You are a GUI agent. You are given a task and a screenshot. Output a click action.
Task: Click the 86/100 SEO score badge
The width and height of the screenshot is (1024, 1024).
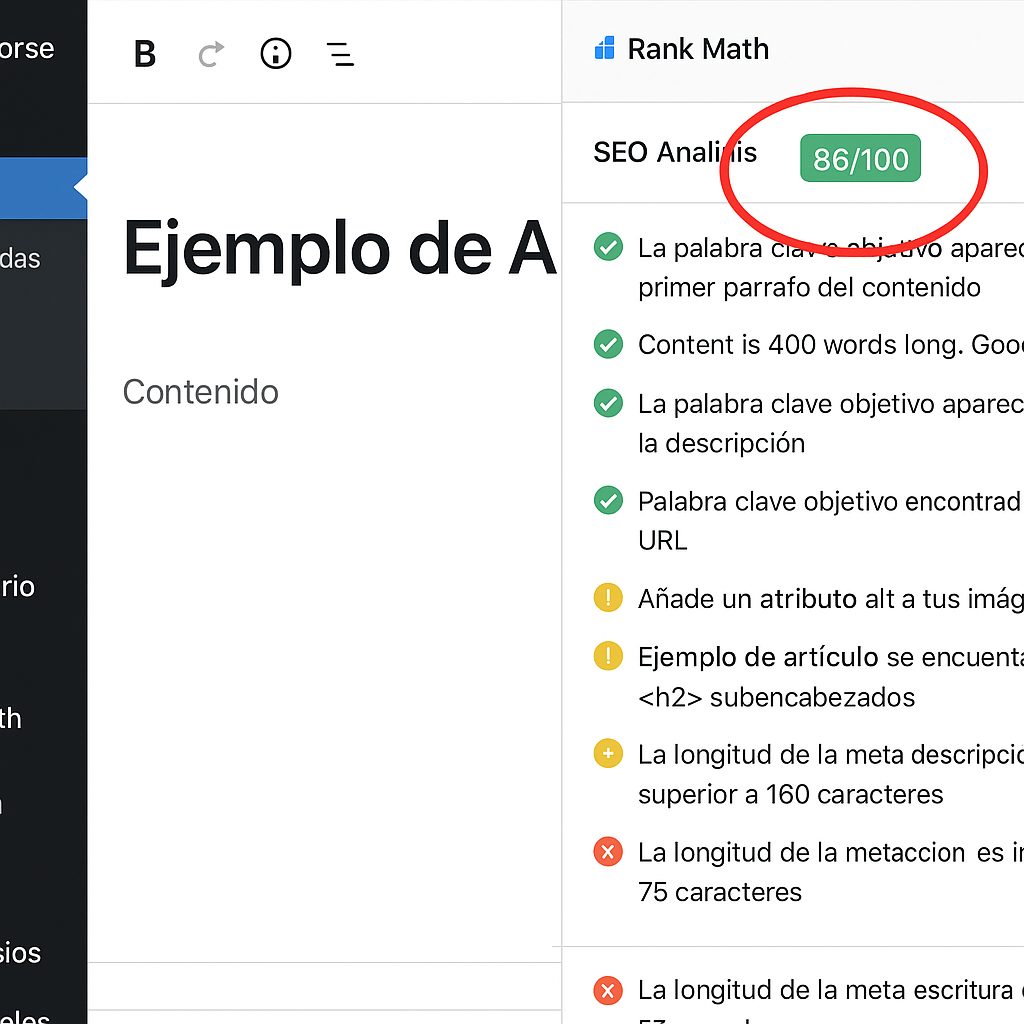pyautogui.click(x=859, y=158)
